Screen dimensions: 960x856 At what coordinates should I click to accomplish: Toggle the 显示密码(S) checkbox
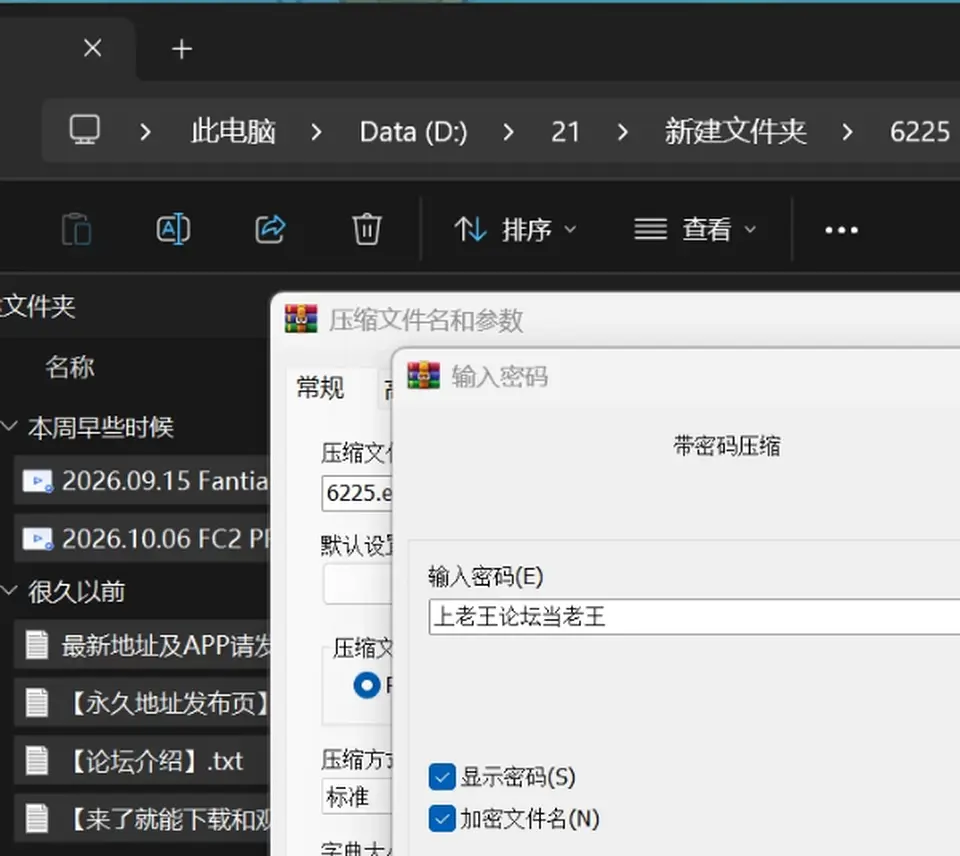click(442, 777)
